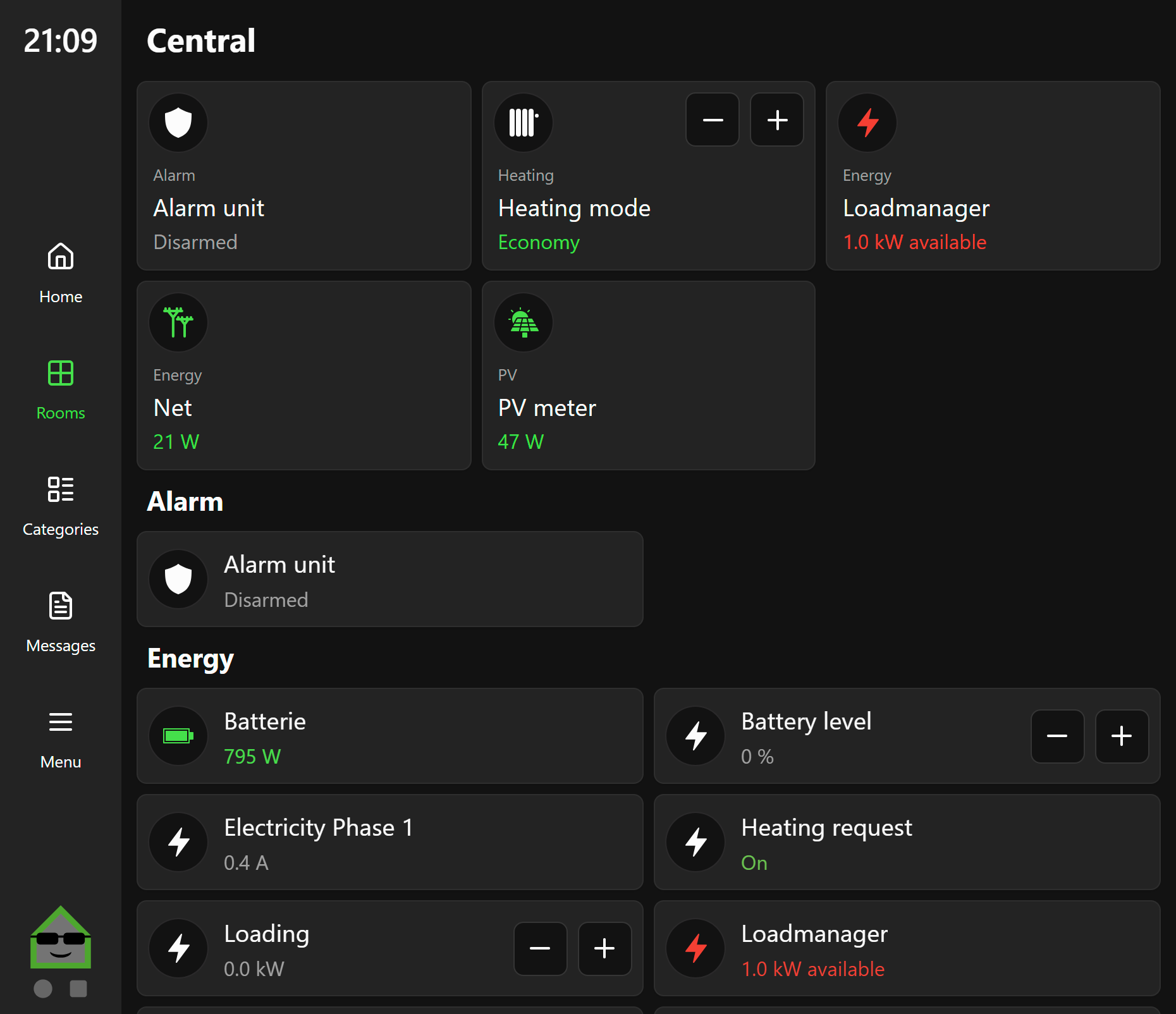Screen dimensions: 1176x1014
Task: Open the Home section in sidebar
Action: [61, 273]
